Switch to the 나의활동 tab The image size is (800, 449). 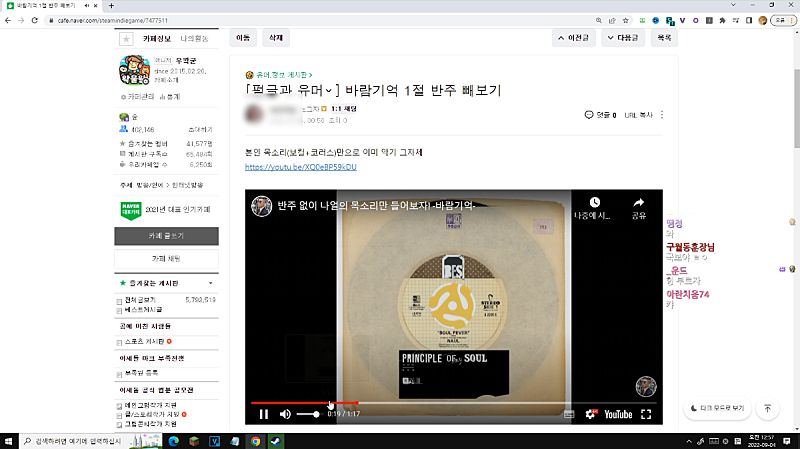pos(194,39)
